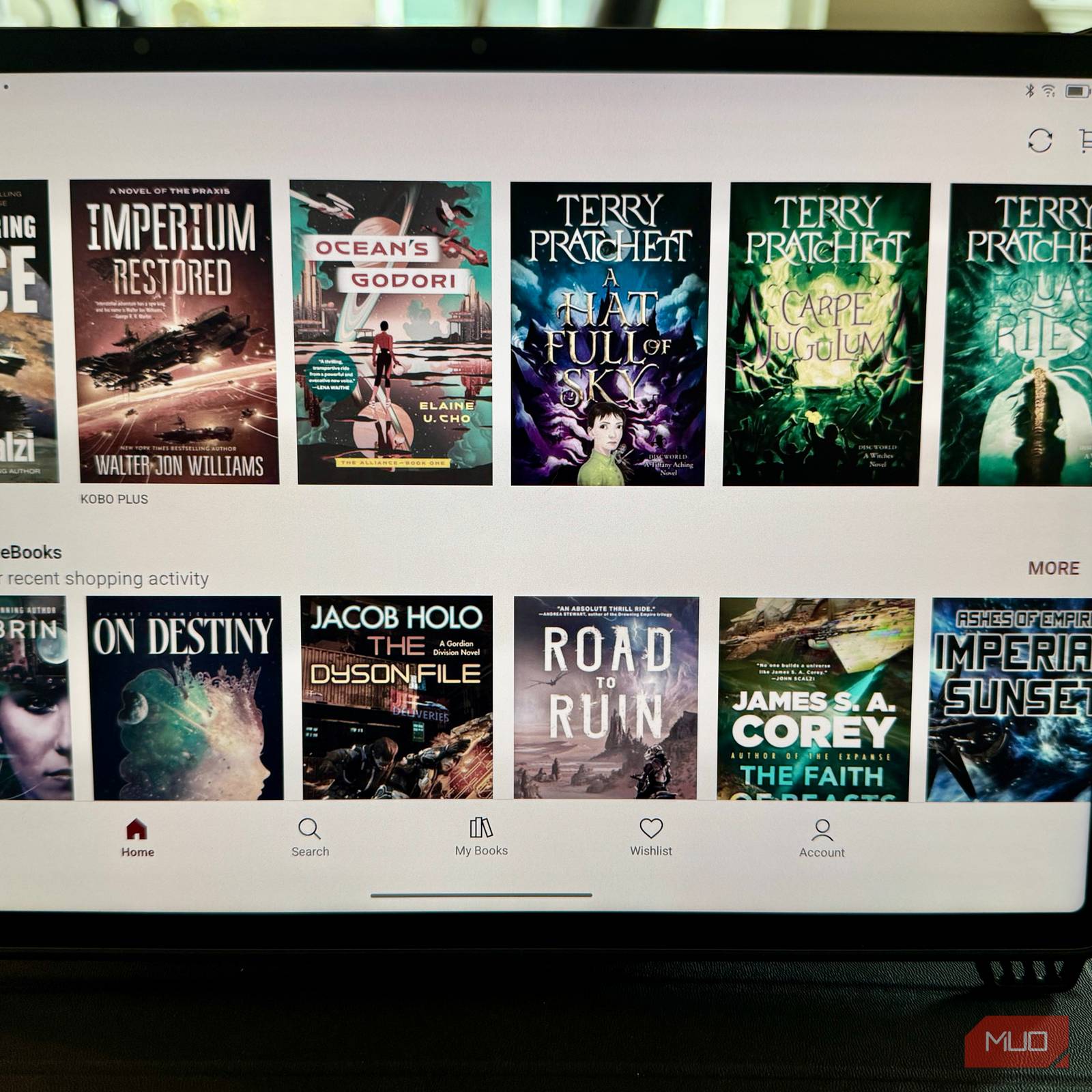Select The Dyson File cover
This screenshot has height=1092, width=1092.
[397, 698]
